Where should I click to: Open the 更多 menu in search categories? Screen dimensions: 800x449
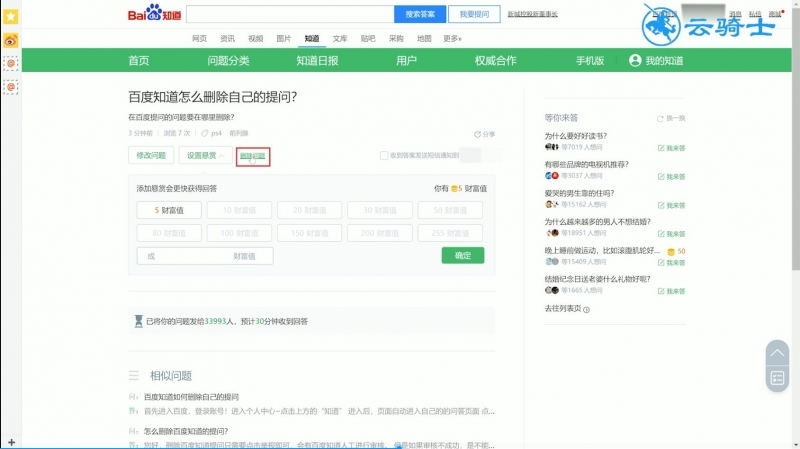pos(452,38)
